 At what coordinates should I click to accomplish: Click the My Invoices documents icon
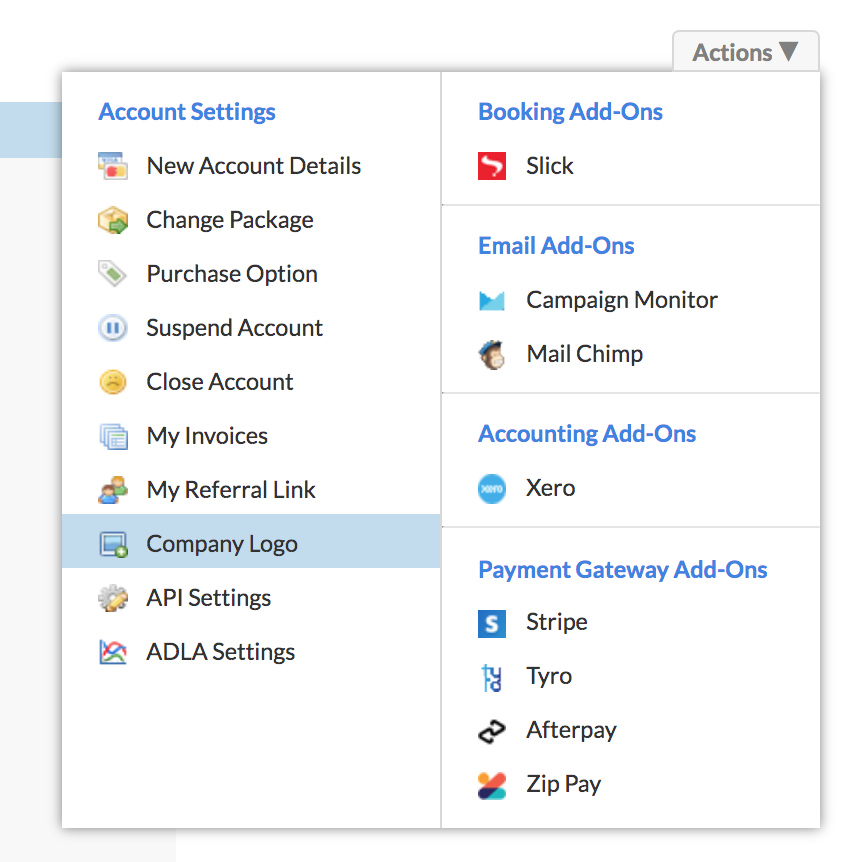[x=113, y=436]
